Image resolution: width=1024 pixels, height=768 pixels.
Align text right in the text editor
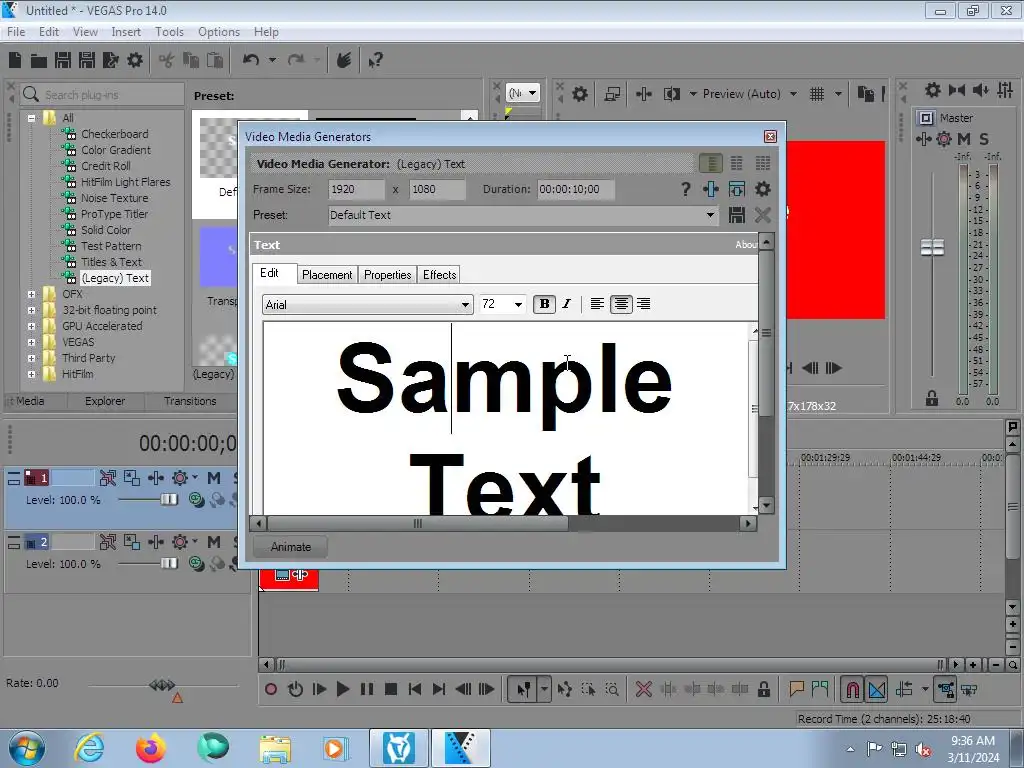643,304
